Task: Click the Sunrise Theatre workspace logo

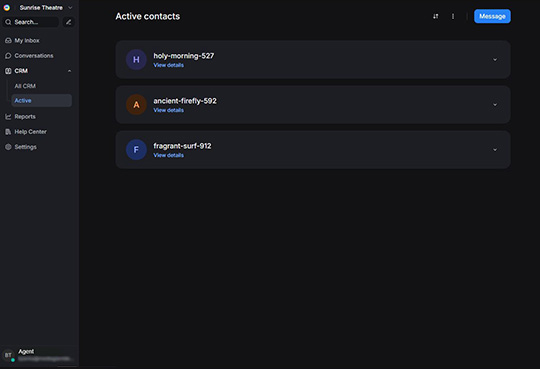Action: pos(7,8)
